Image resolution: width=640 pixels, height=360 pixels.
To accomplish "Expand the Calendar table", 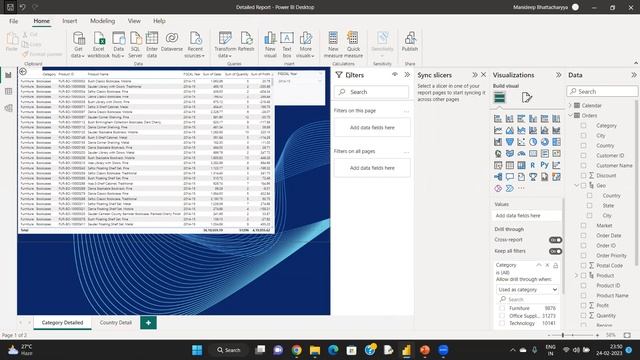I will 570,105.
